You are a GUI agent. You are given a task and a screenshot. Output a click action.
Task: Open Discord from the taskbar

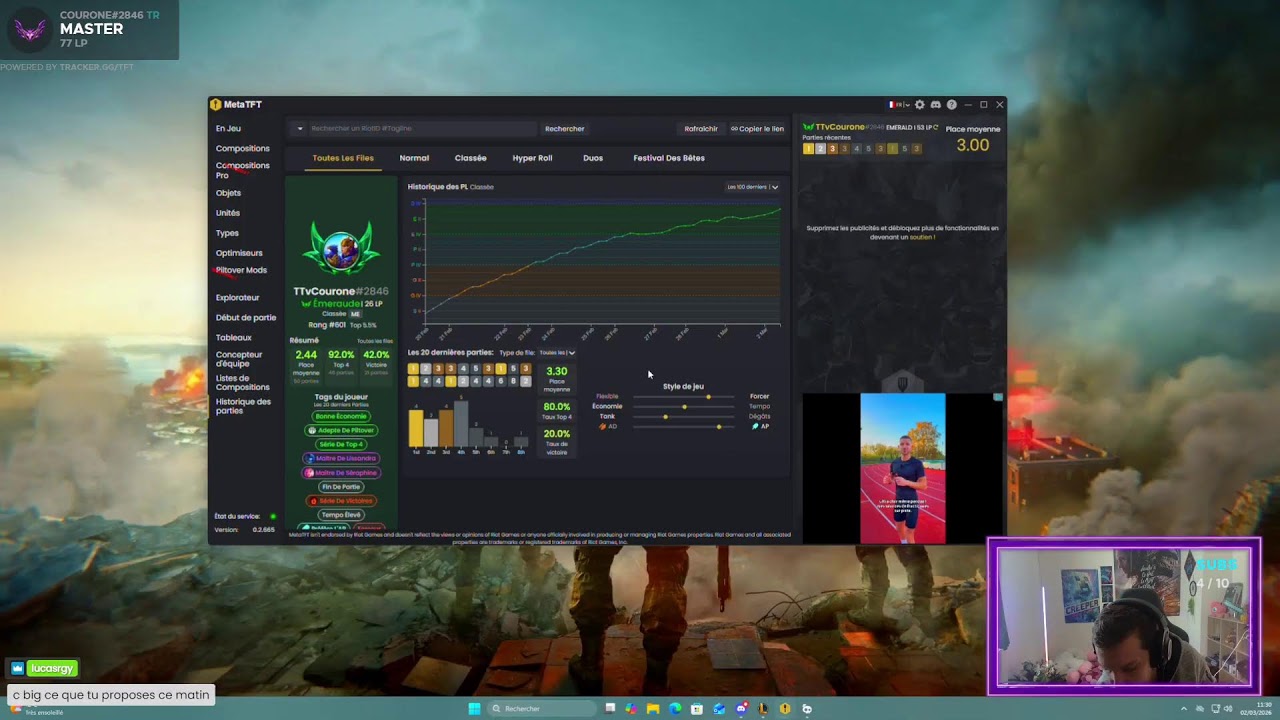click(x=741, y=709)
